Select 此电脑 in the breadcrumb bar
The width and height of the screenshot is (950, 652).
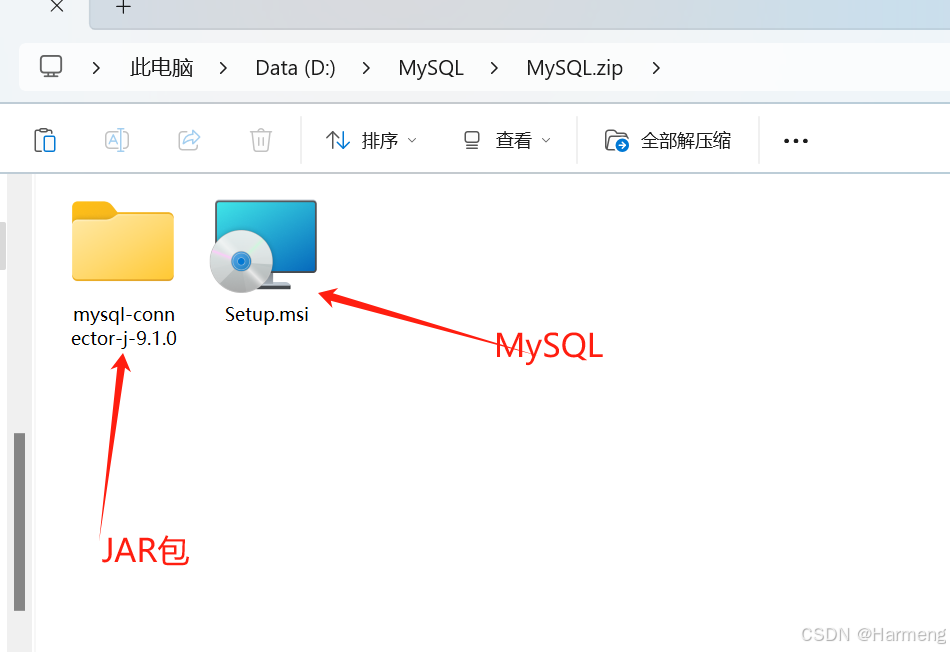pyautogui.click(x=161, y=67)
